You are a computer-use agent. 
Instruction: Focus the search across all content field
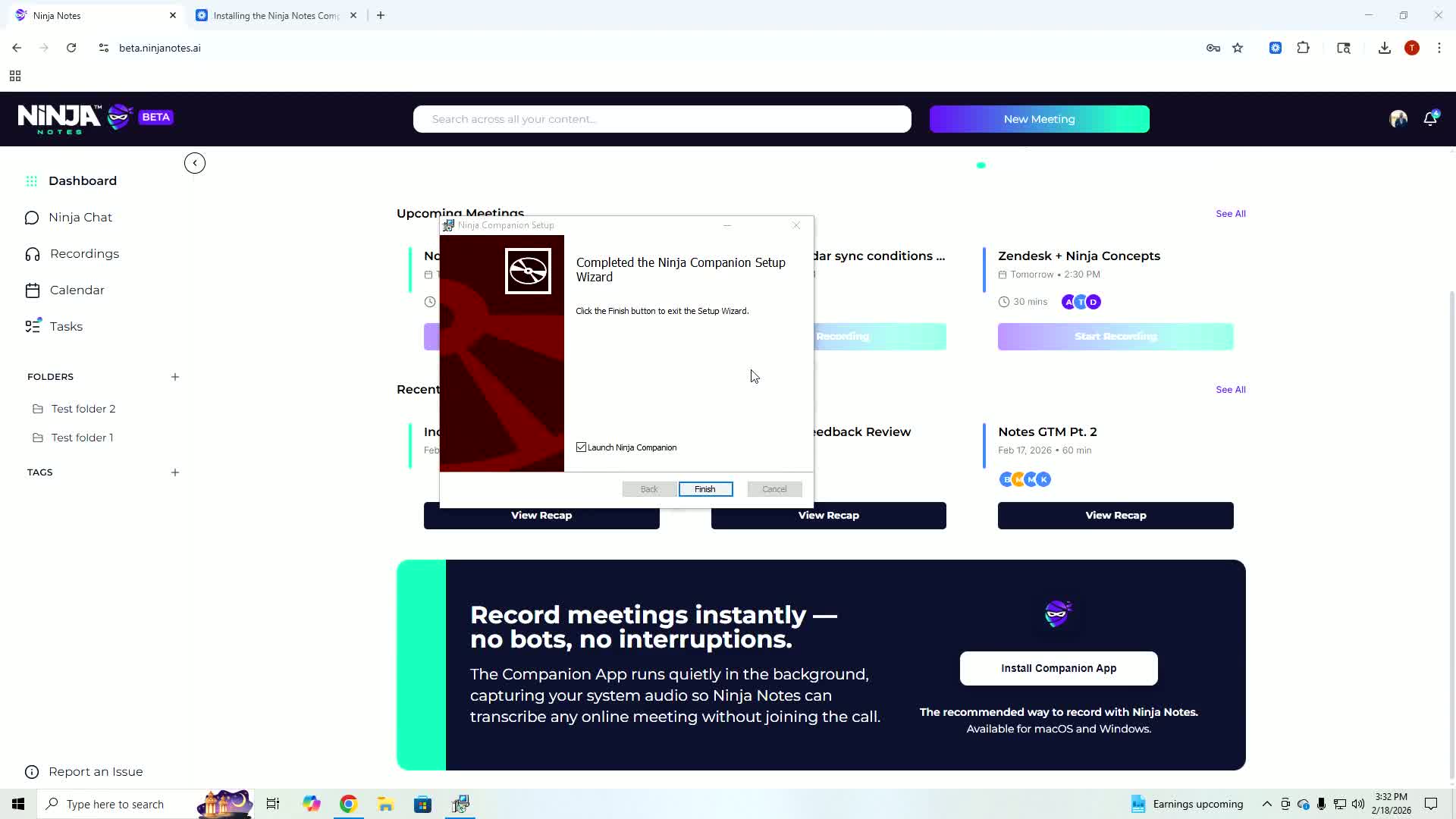662,119
